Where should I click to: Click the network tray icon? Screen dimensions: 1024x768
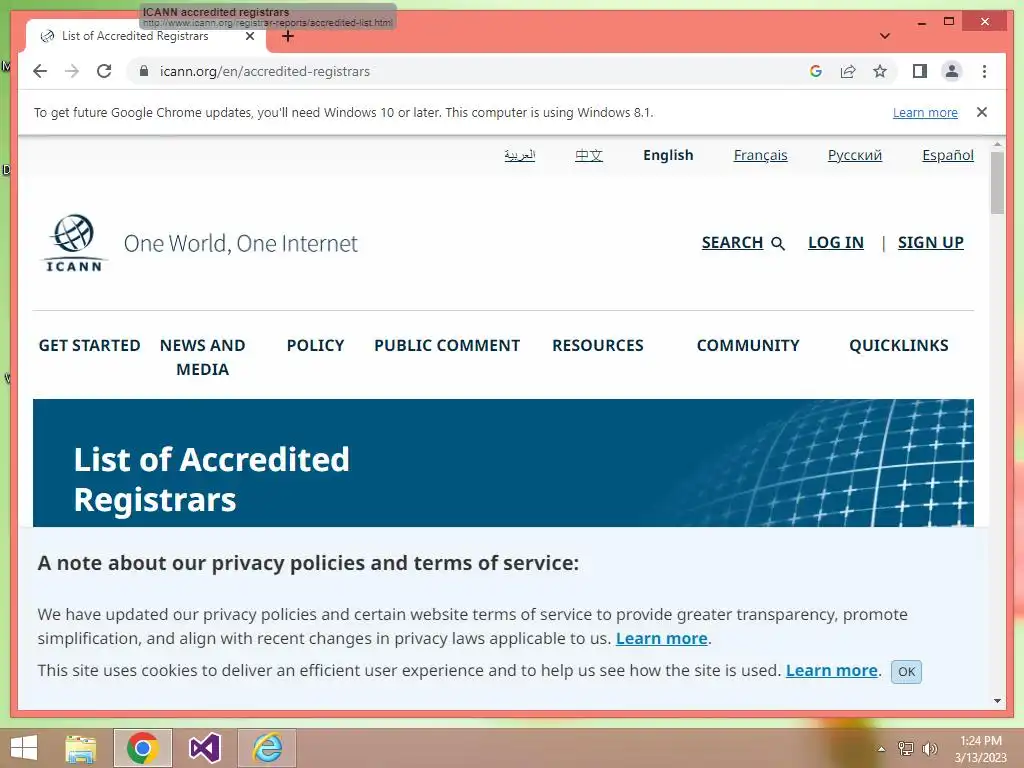[905, 749]
